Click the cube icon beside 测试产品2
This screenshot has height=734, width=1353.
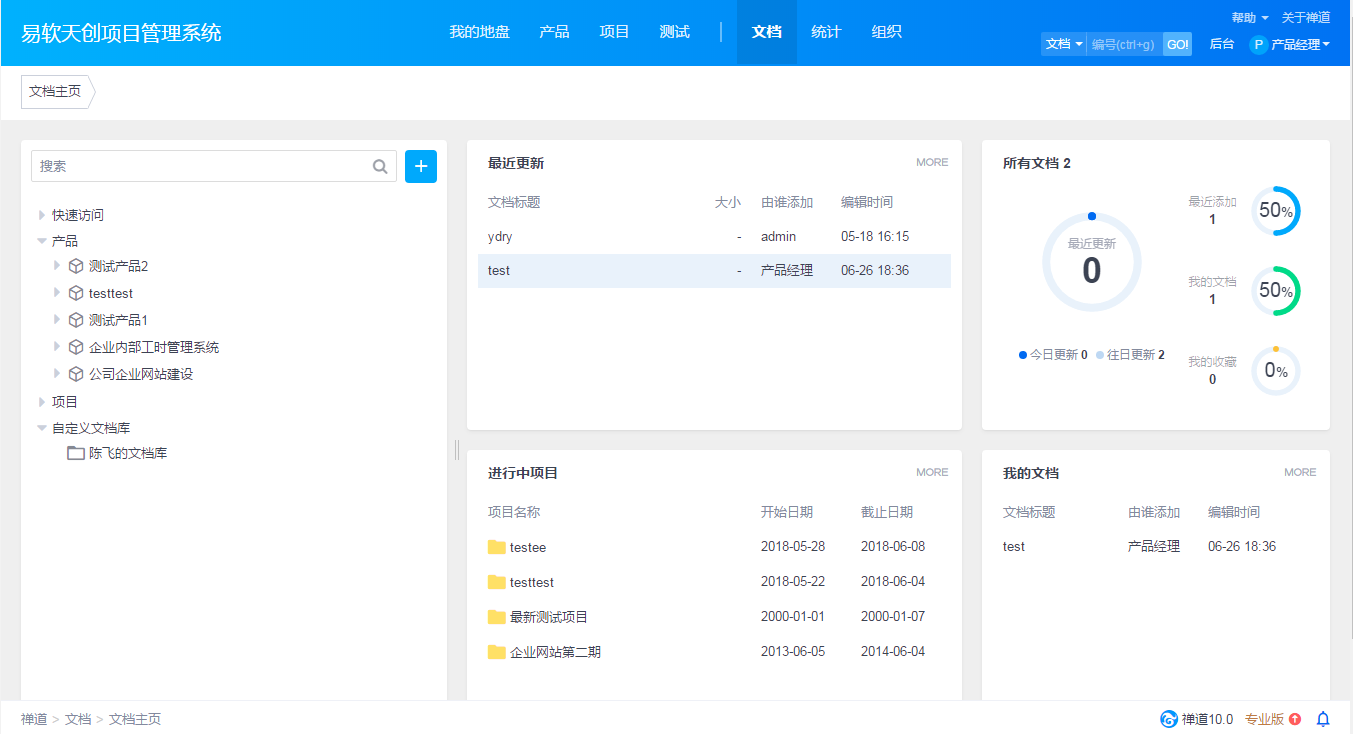click(76, 266)
